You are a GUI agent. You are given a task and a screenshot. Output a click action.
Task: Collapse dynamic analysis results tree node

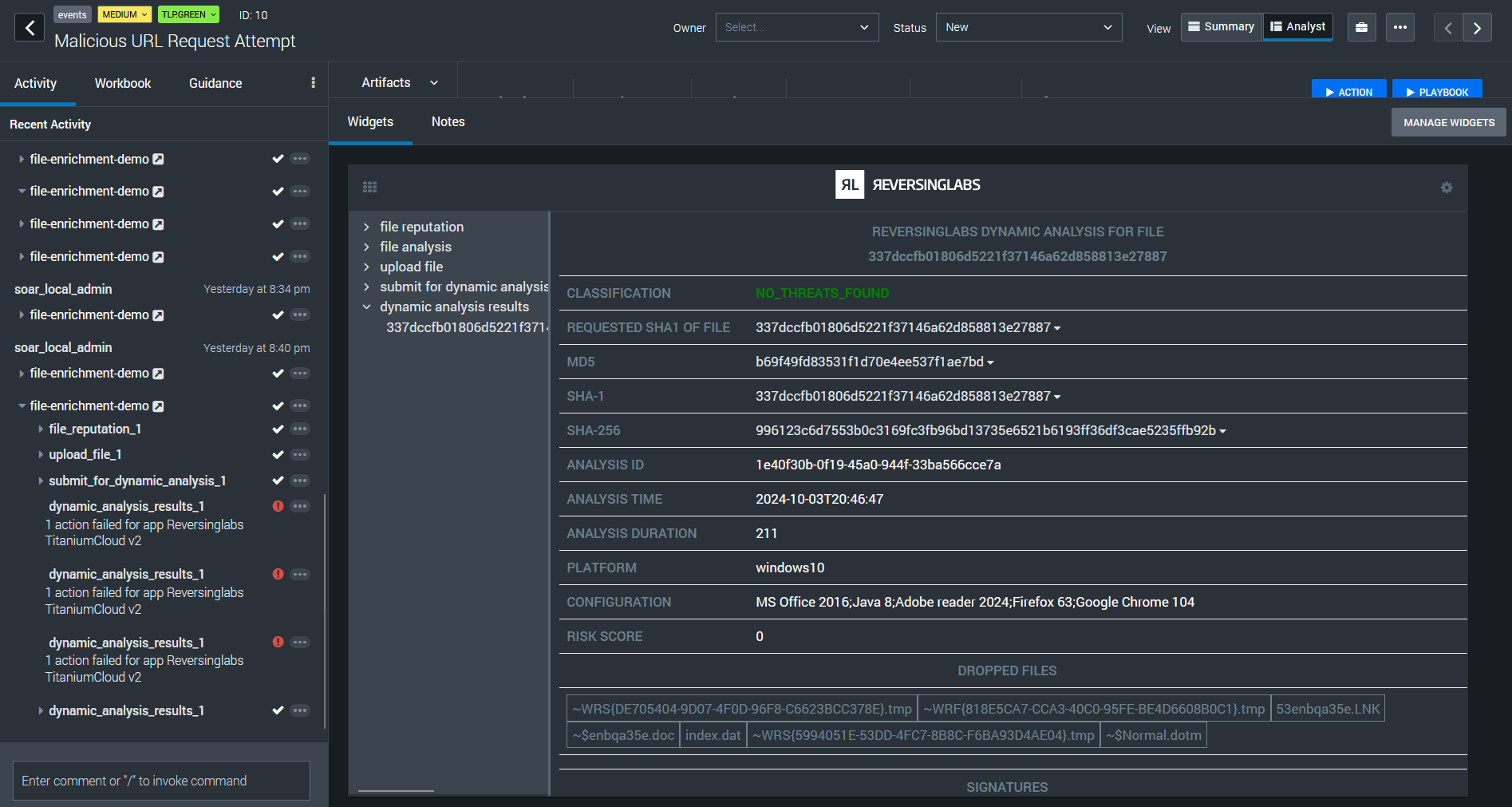(366, 307)
